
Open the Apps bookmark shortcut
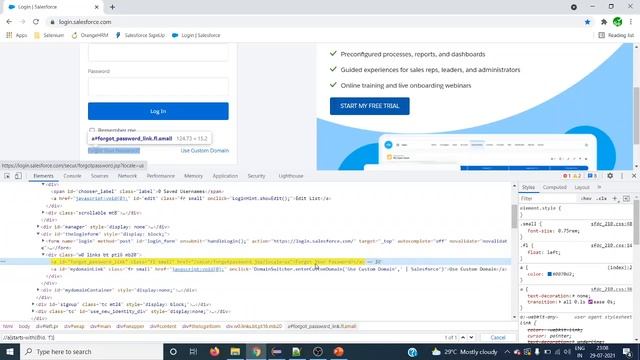tap(16, 36)
